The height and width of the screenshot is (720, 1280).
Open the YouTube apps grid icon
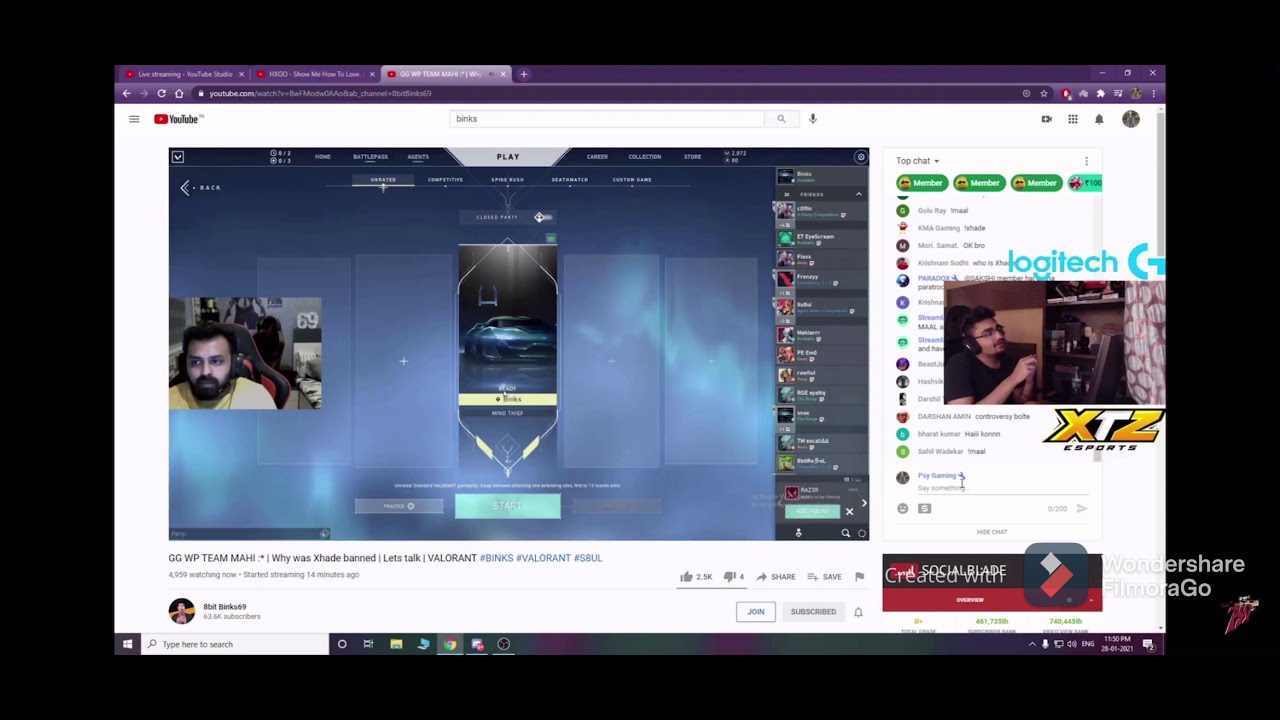(1073, 119)
